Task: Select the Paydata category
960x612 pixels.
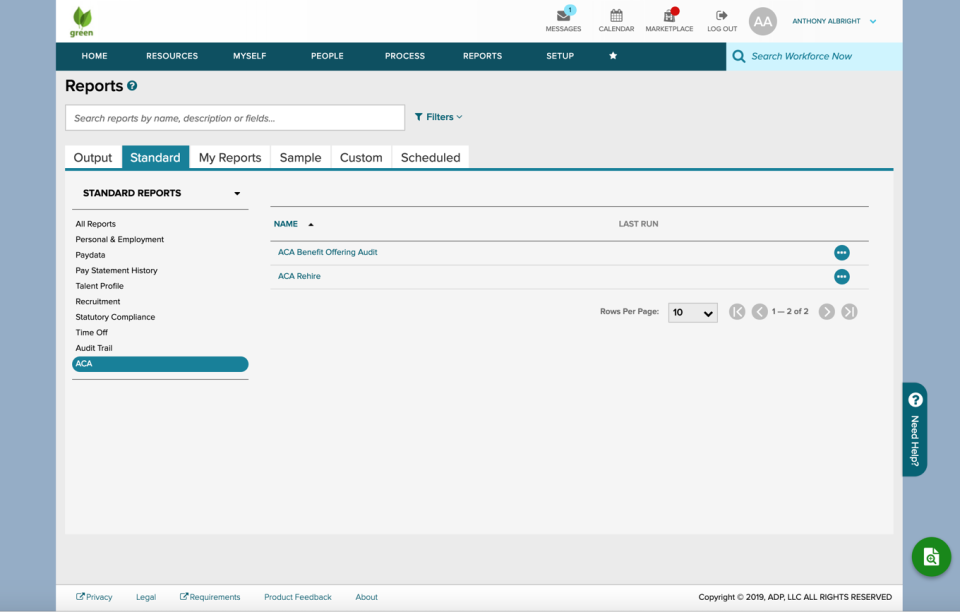Action: (x=90, y=255)
